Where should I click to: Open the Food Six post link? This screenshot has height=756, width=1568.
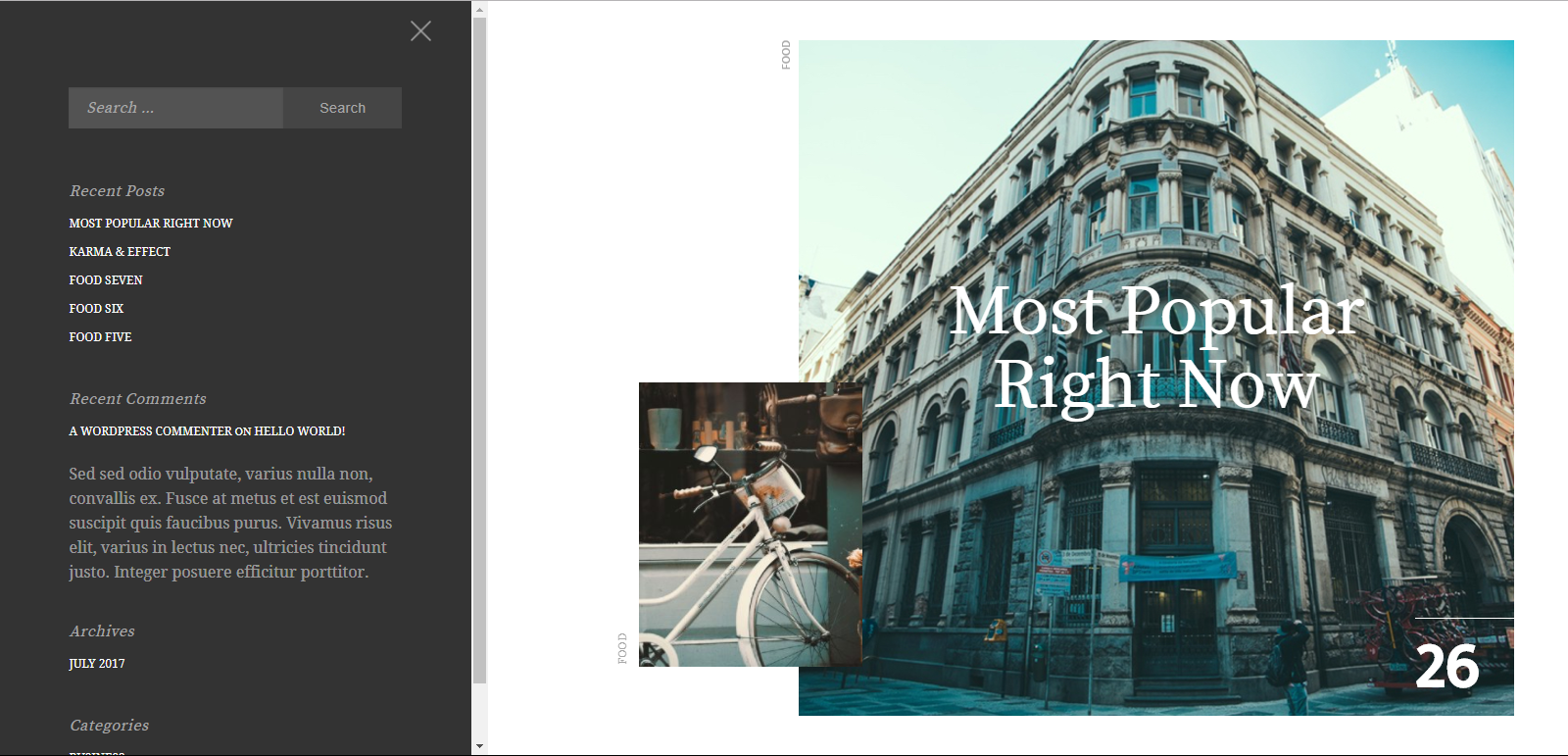click(x=96, y=309)
